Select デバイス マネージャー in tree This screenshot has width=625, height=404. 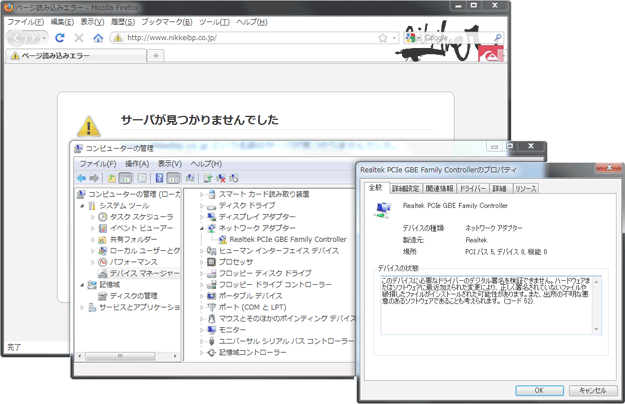[x=144, y=273]
